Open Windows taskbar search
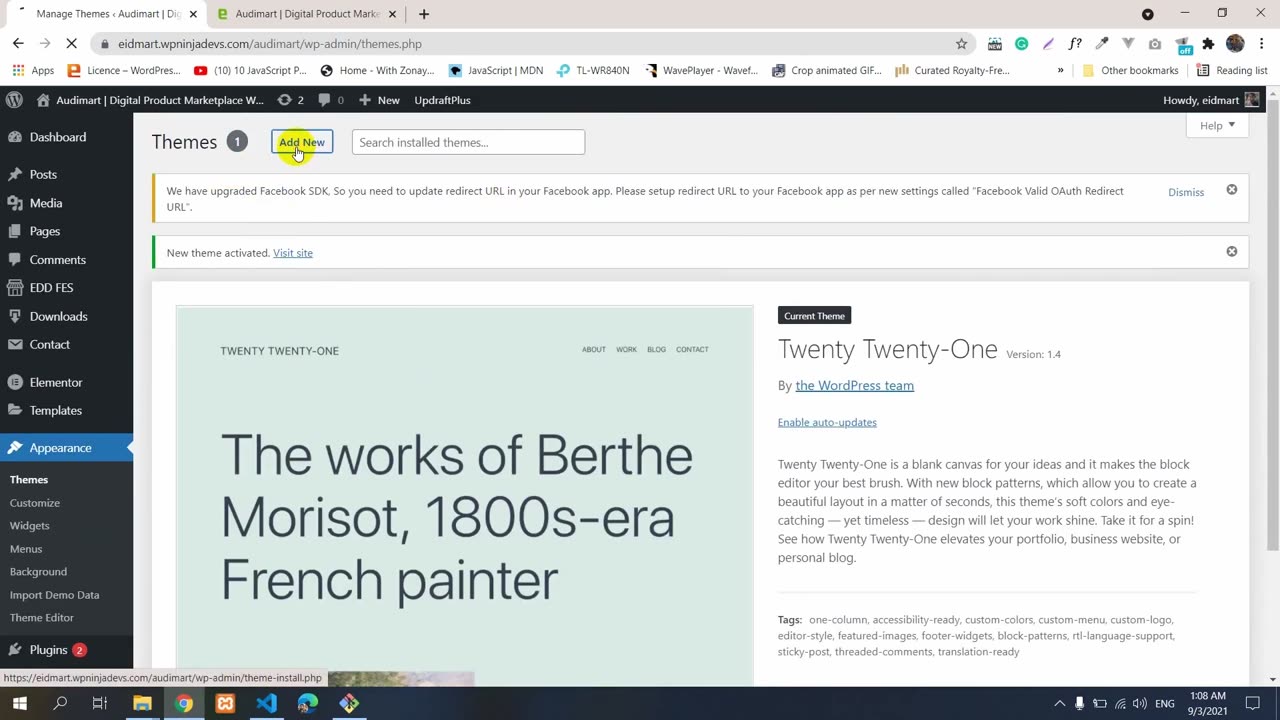The height and width of the screenshot is (720, 1280). coord(60,704)
